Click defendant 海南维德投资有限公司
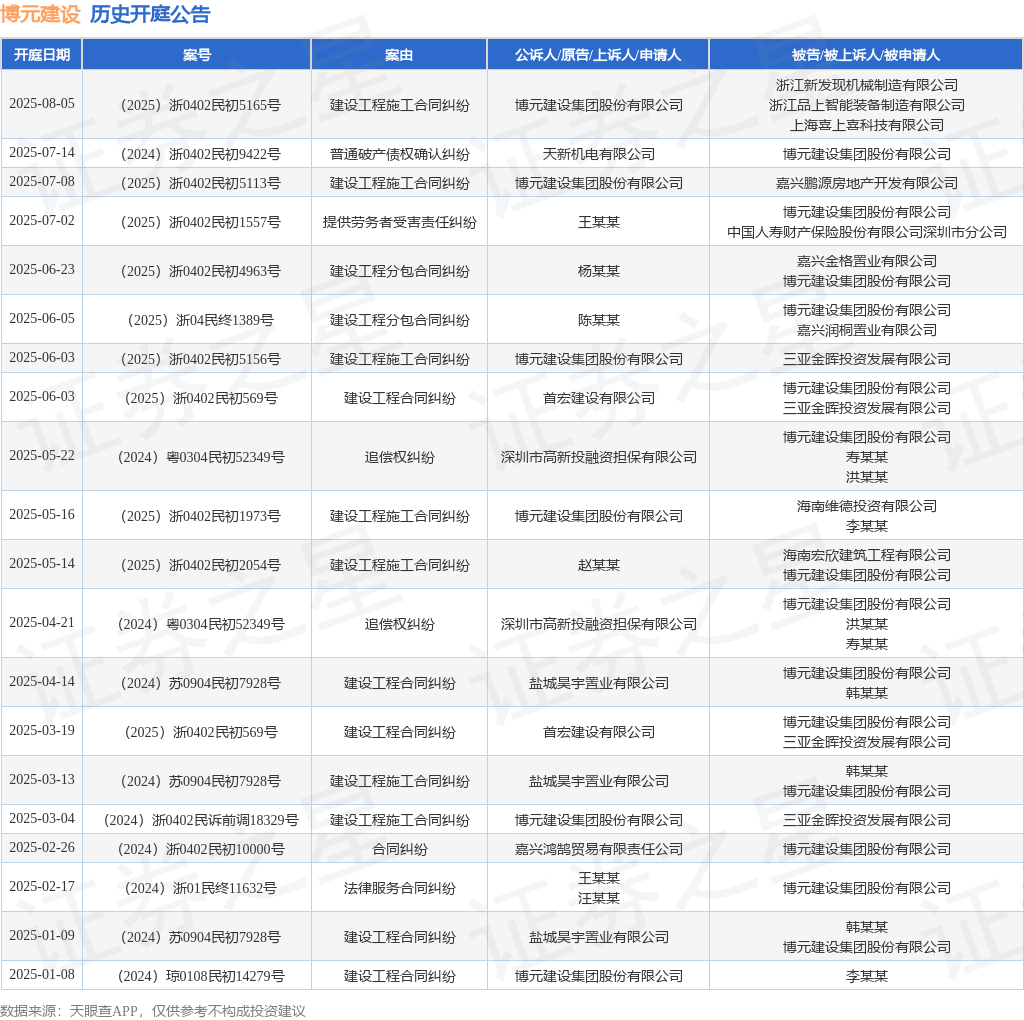Viewport: 1024px width, 1020px height. click(x=867, y=506)
